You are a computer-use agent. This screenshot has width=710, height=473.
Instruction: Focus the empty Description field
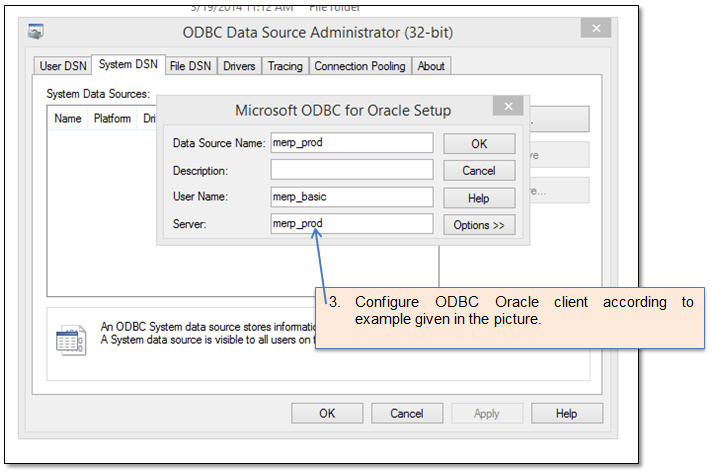pos(351,170)
